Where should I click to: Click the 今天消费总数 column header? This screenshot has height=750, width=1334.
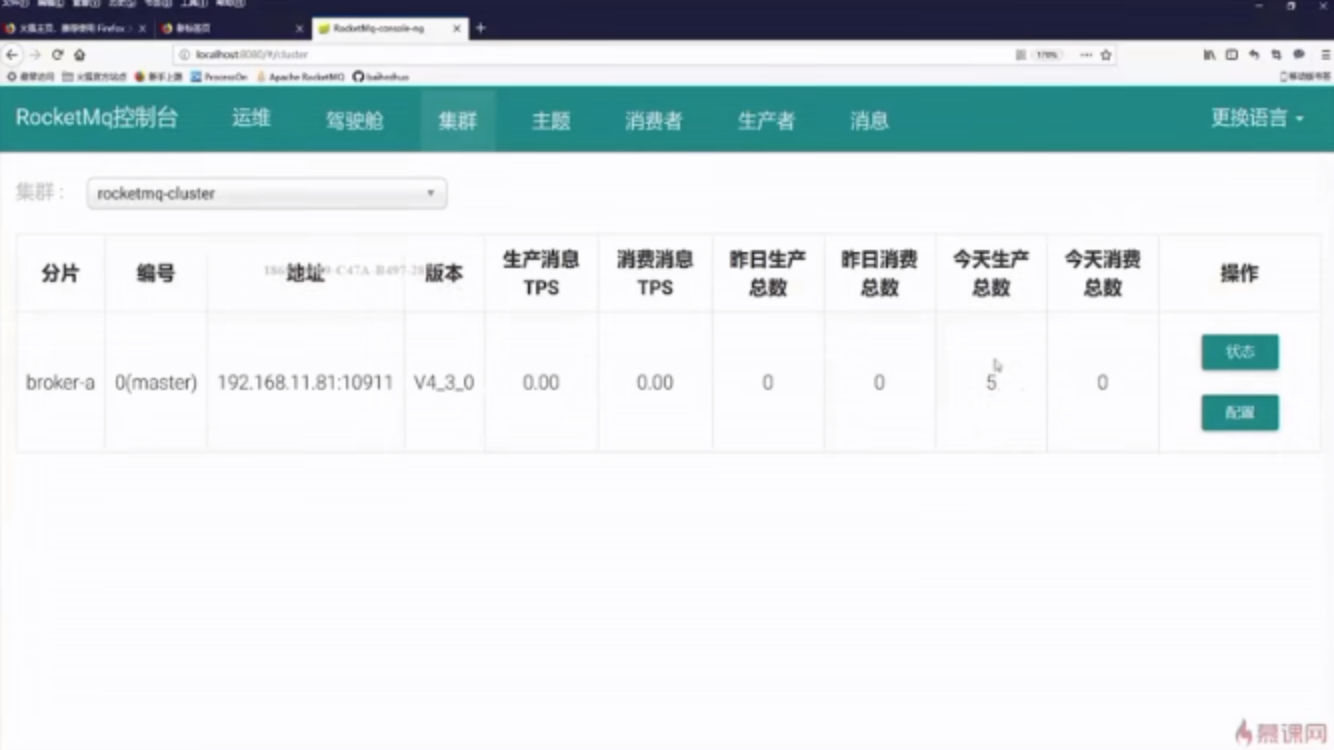[x=1102, y=274]
